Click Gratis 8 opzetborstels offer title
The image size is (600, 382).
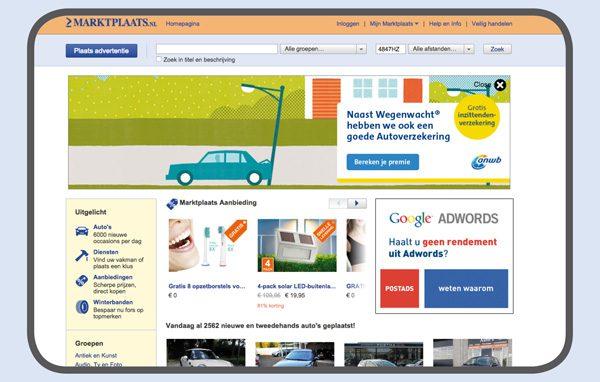point(207,286)
